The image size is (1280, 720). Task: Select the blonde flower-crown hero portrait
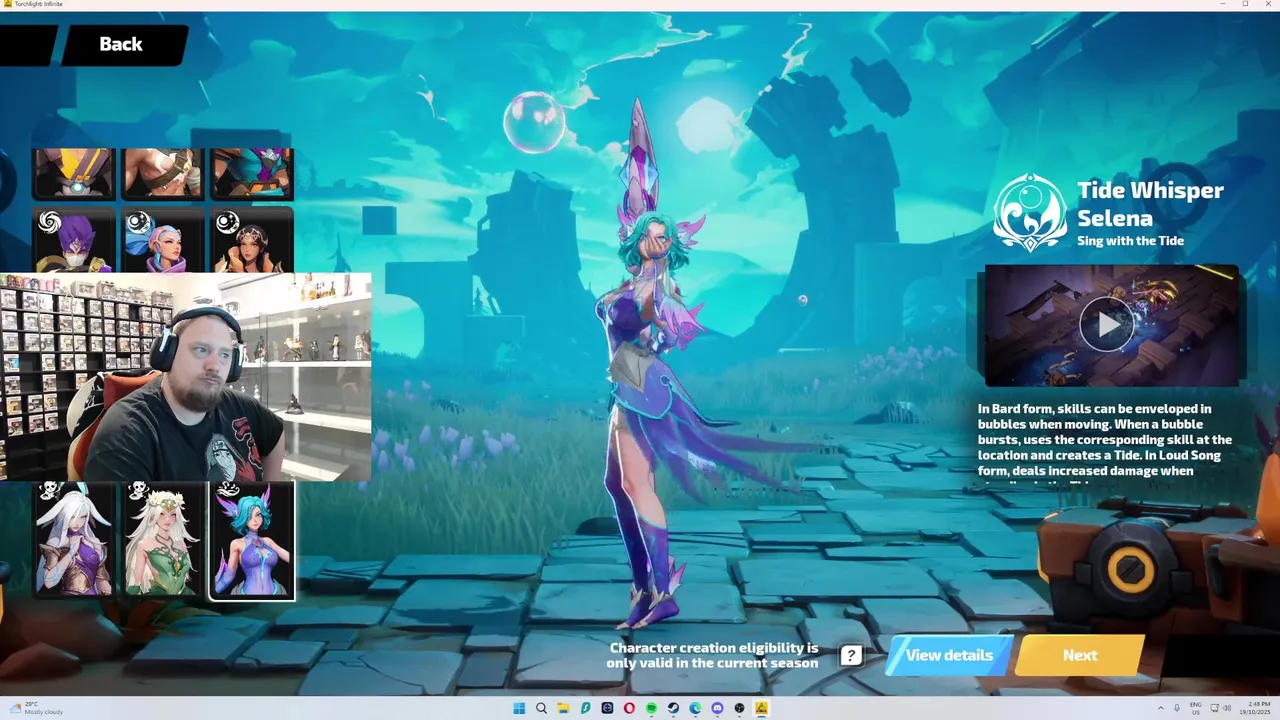coord(163,540)
